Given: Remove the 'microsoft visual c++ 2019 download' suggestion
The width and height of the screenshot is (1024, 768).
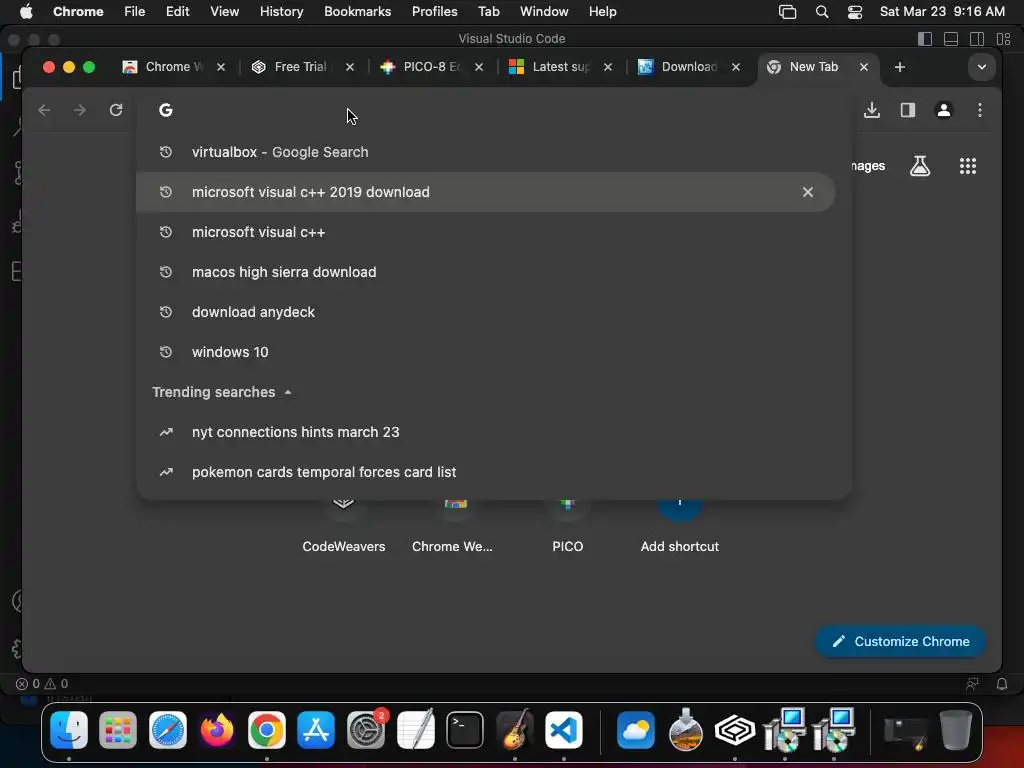Looking at the screenshot, I should [x=807, y=192].
